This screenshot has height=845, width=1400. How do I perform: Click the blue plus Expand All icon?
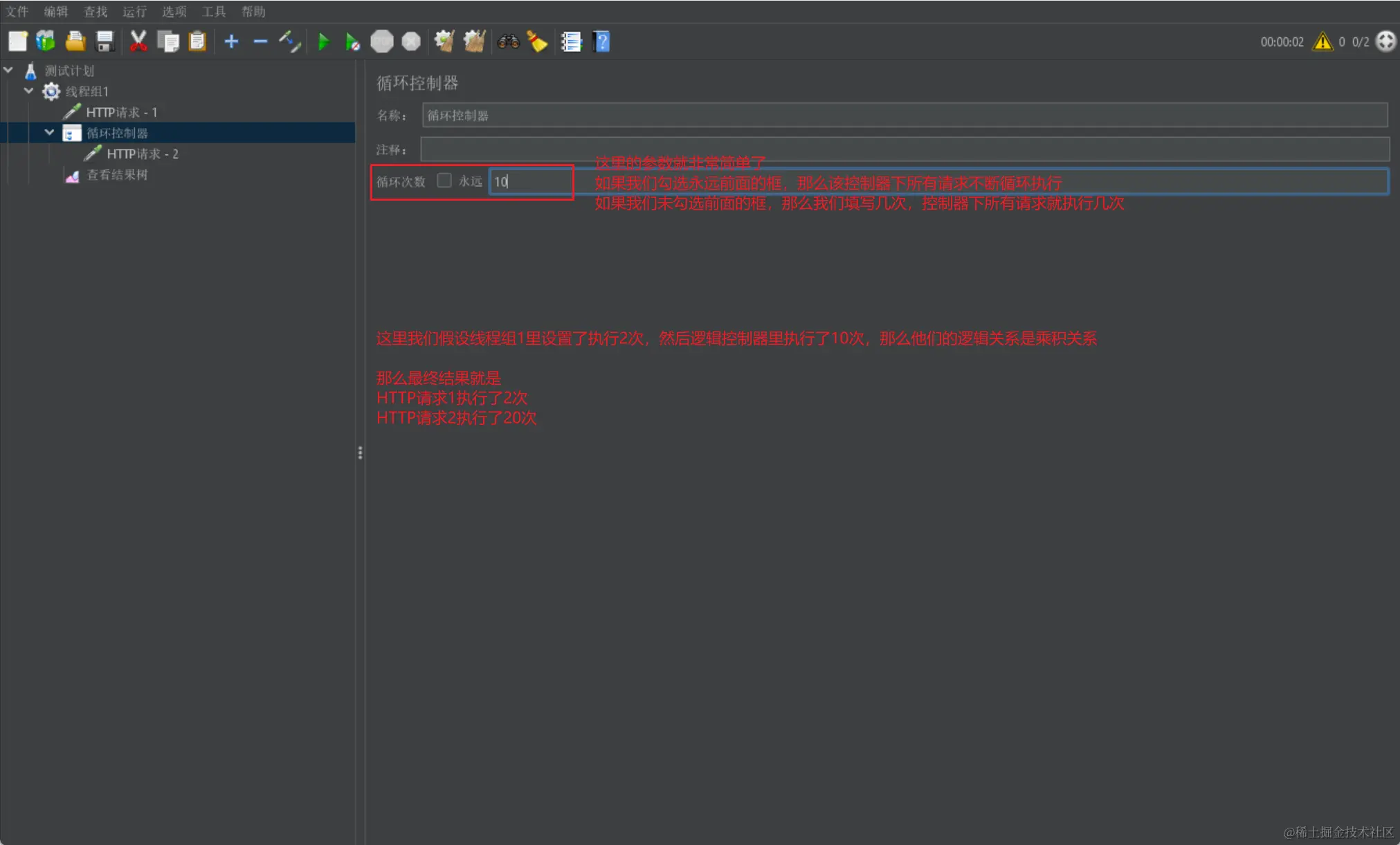coord(231,42)
